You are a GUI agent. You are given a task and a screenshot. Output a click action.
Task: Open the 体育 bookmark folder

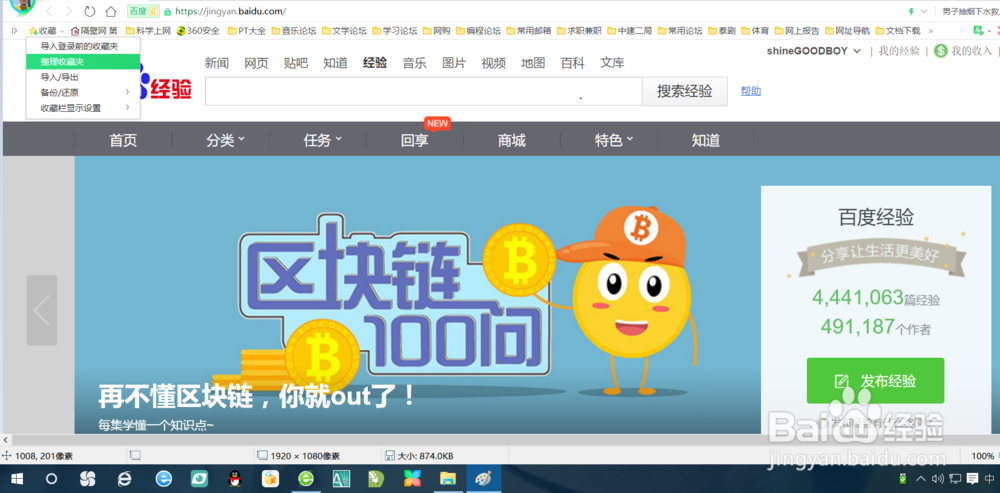pyautogui.click(x=755, y=31)
